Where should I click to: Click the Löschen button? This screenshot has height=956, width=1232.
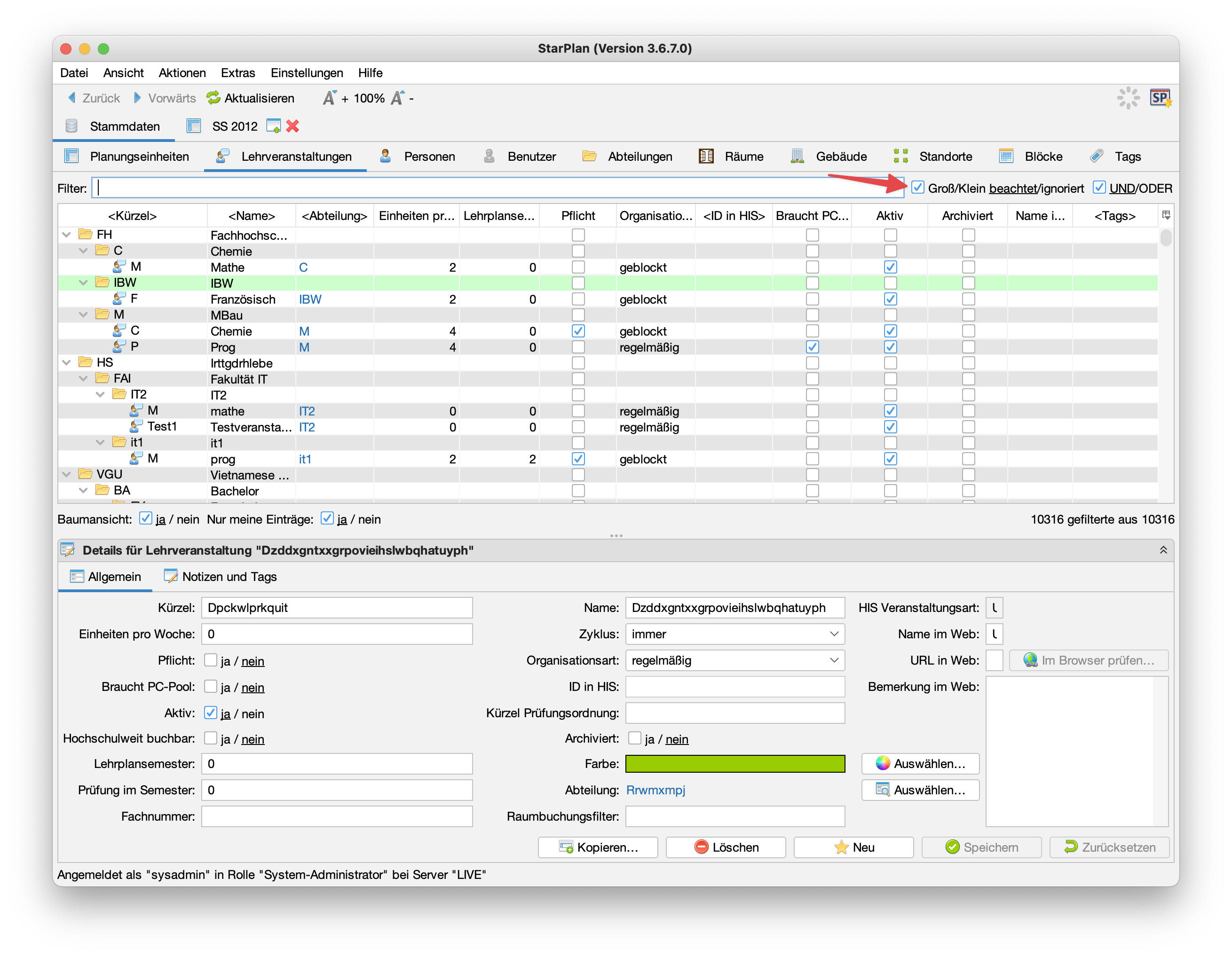pyautogui.click(x=726, y=847)
